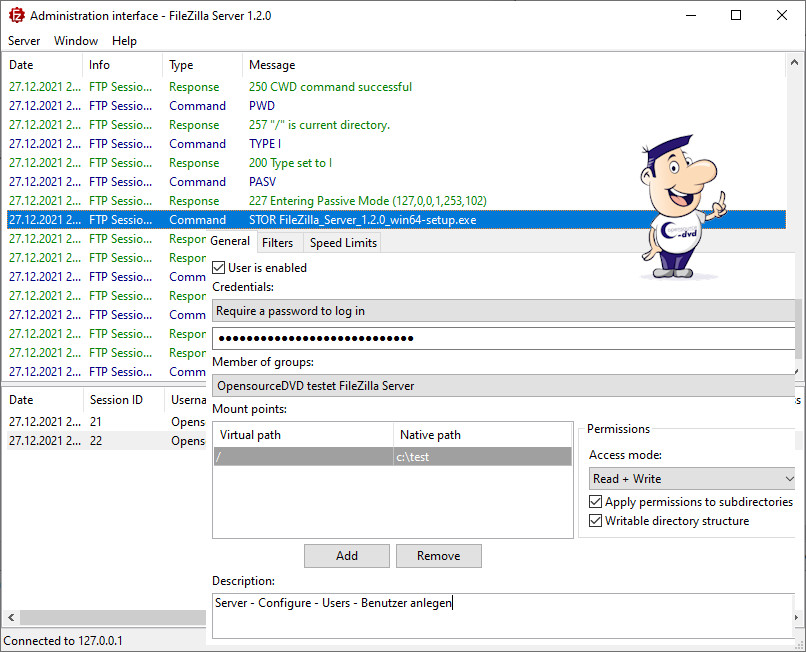Click the Add mount point button

point(346,556)
